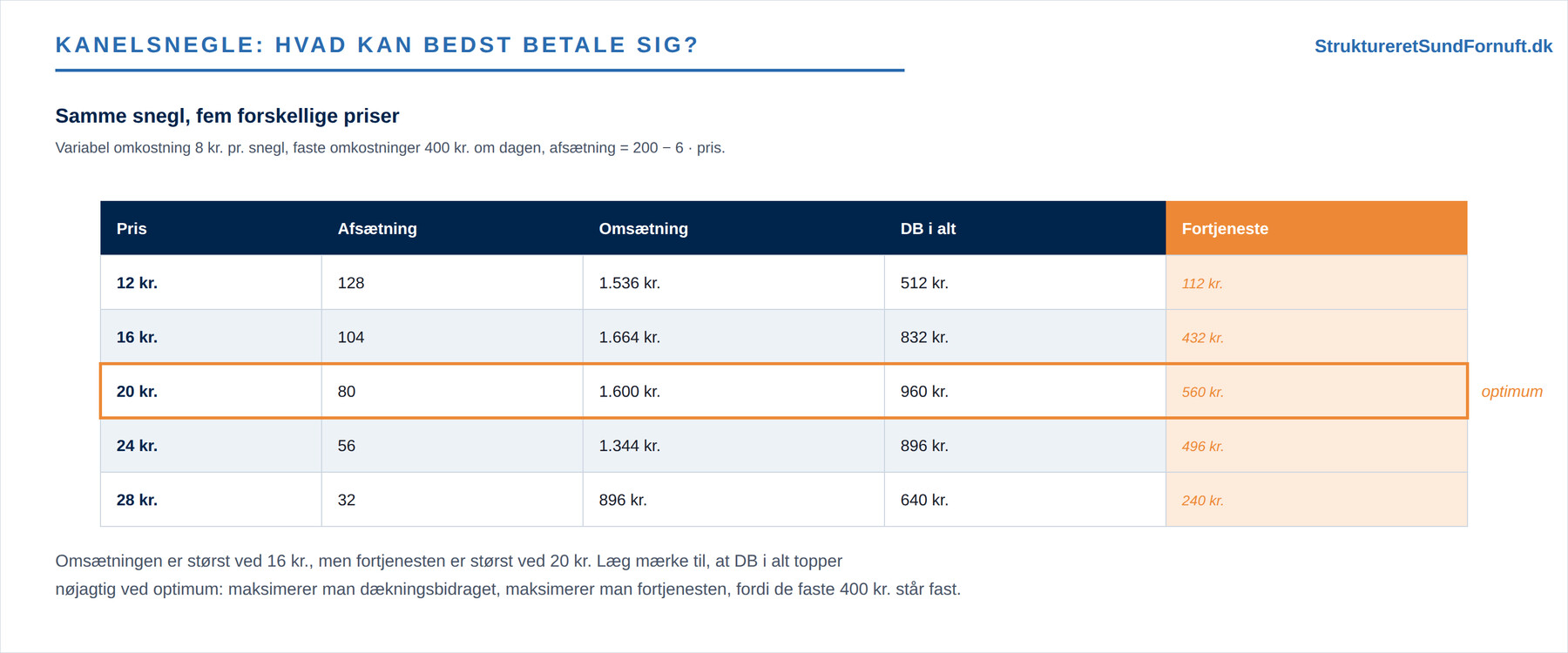The width and height of the screenshot is (1568, 653).
Task: Click the optimum label beside the table
Action: [x=1511, y=392]
